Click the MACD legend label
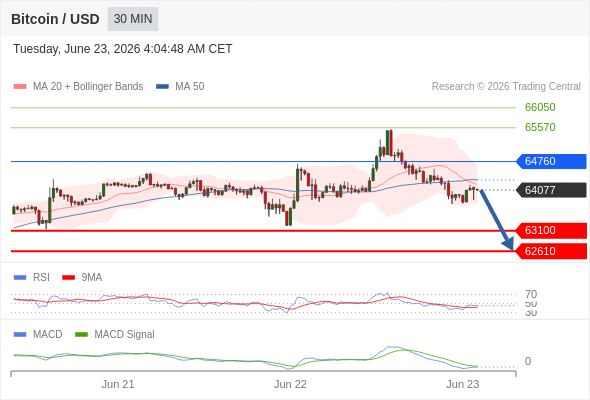 pyautogui.click(x=48, y=335)
